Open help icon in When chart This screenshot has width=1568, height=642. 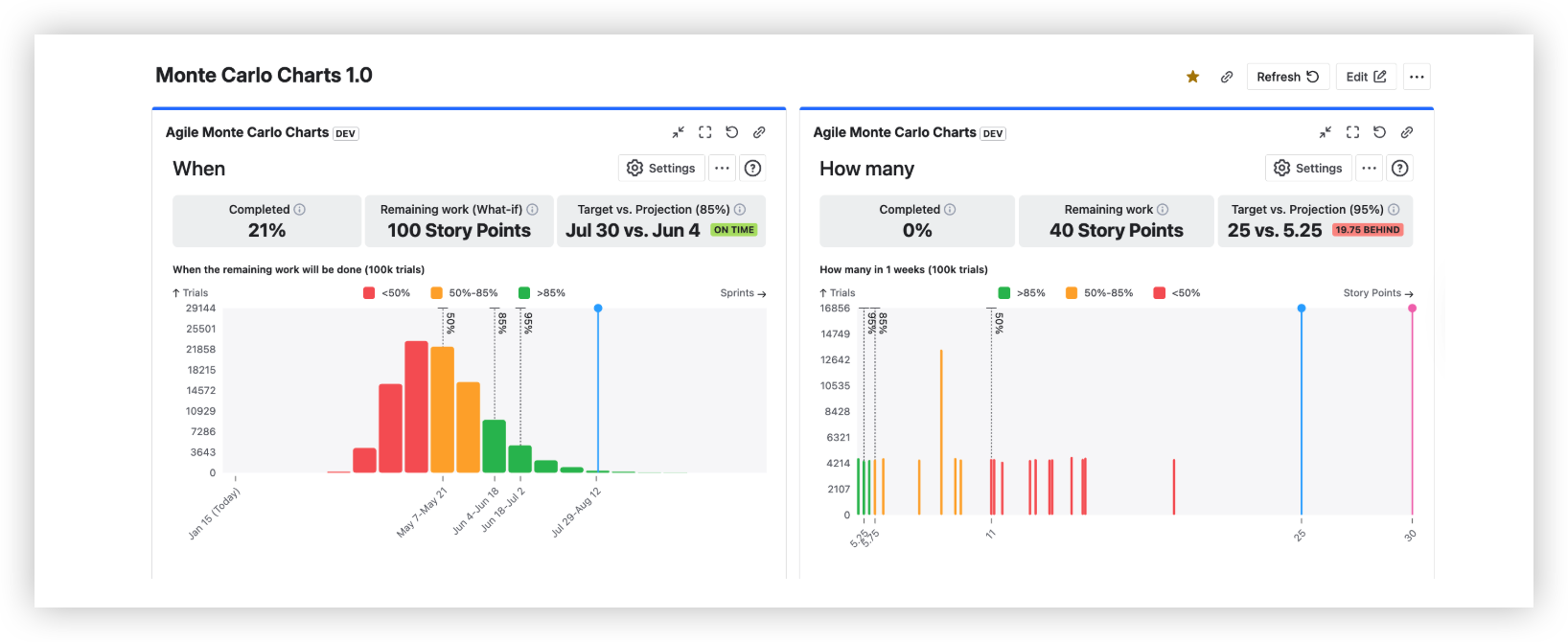[753, 169]
